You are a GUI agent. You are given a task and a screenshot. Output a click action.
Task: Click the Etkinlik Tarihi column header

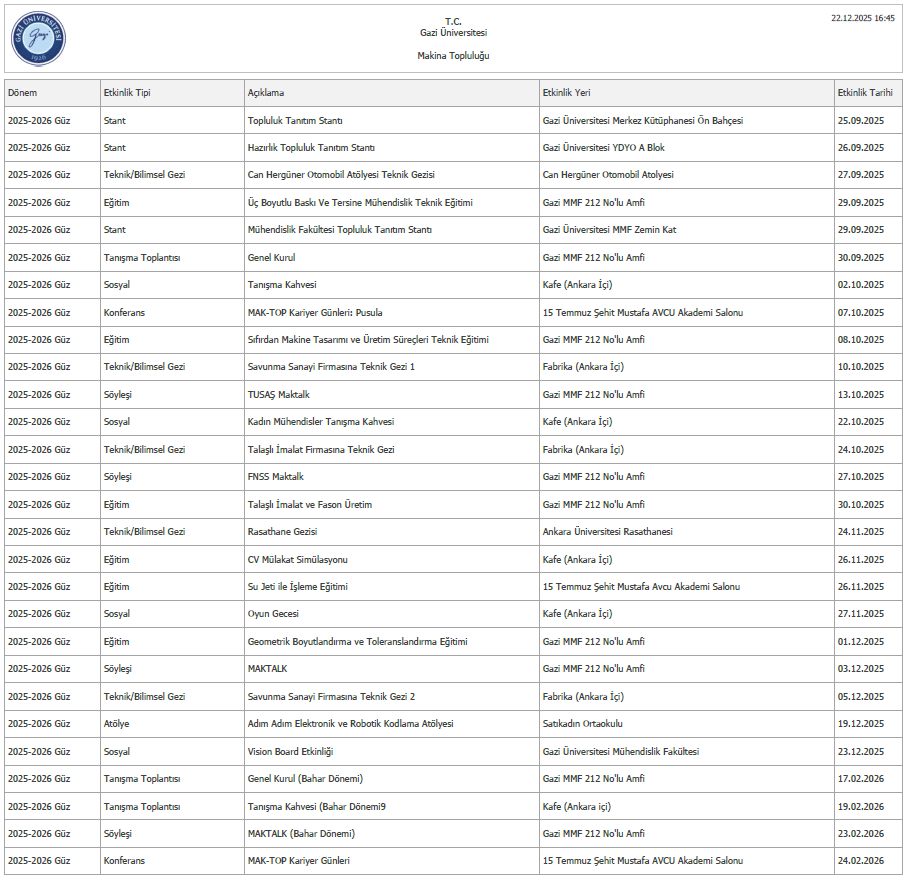[864, 93]
